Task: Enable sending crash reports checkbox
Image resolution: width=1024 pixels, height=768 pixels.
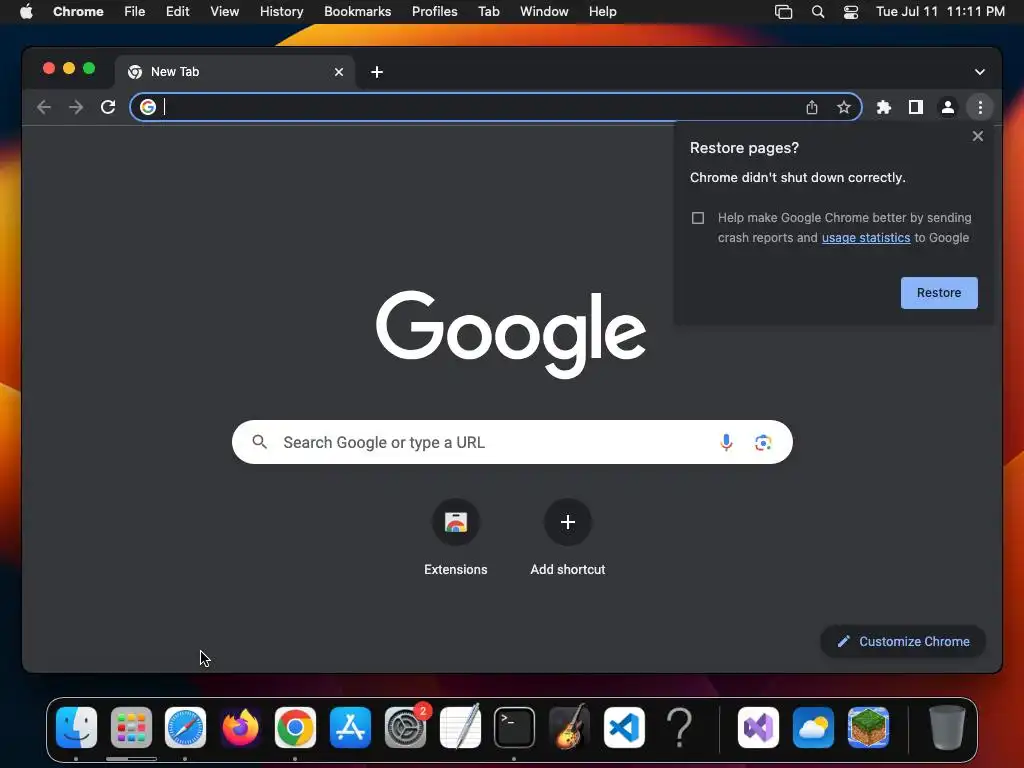Action: [698, 217]
